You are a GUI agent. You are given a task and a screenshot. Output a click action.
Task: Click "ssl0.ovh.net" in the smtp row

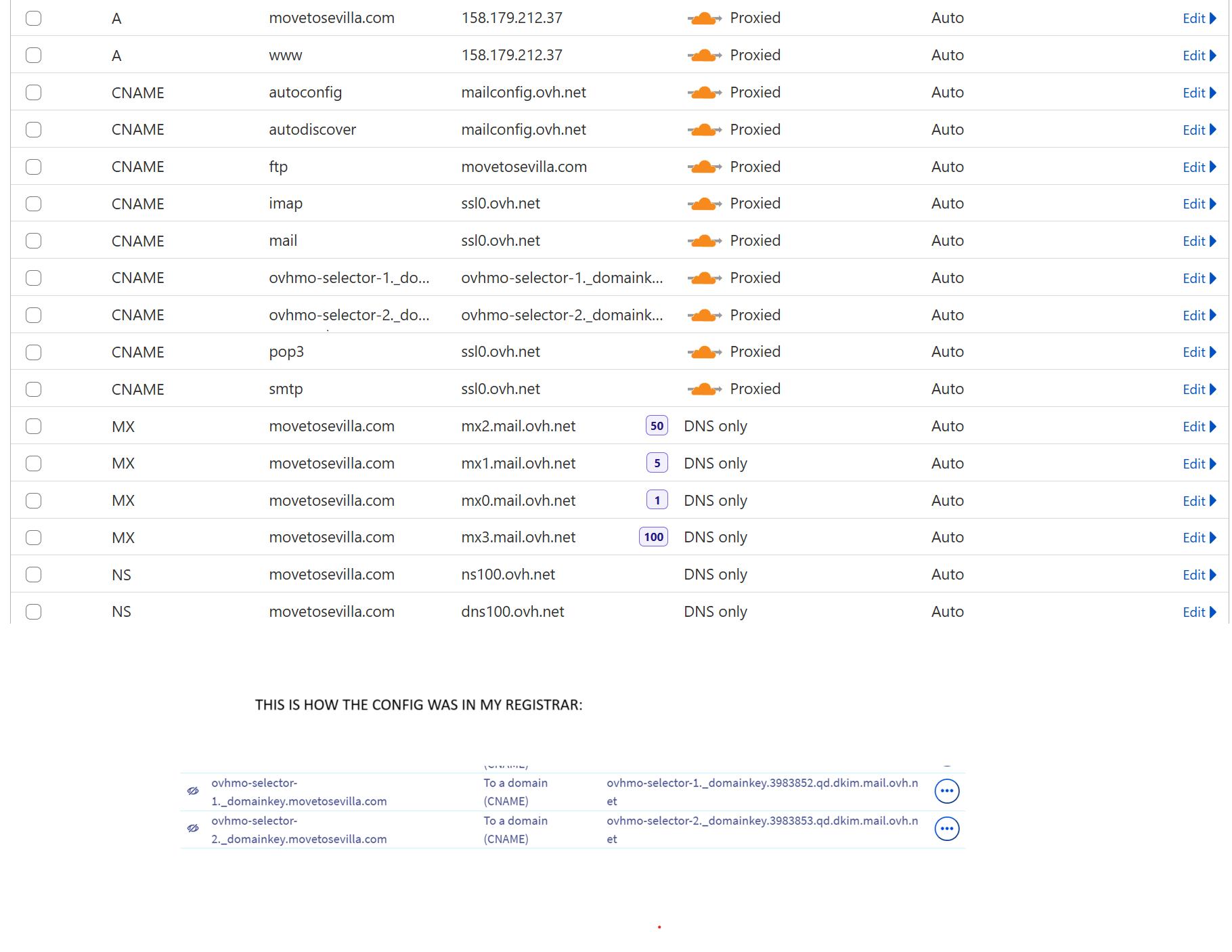(500, 389)
